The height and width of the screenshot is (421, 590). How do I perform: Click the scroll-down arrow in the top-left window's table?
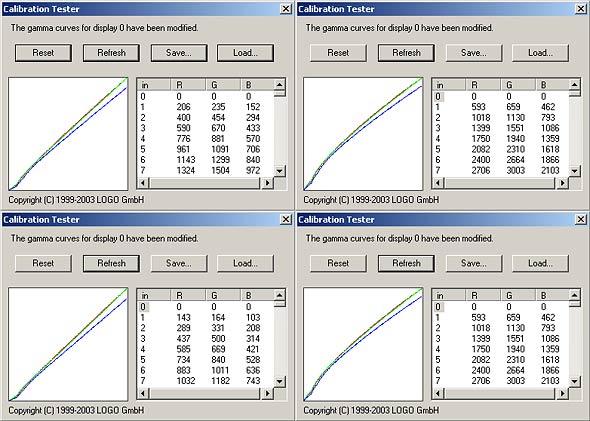pos(280,171)
